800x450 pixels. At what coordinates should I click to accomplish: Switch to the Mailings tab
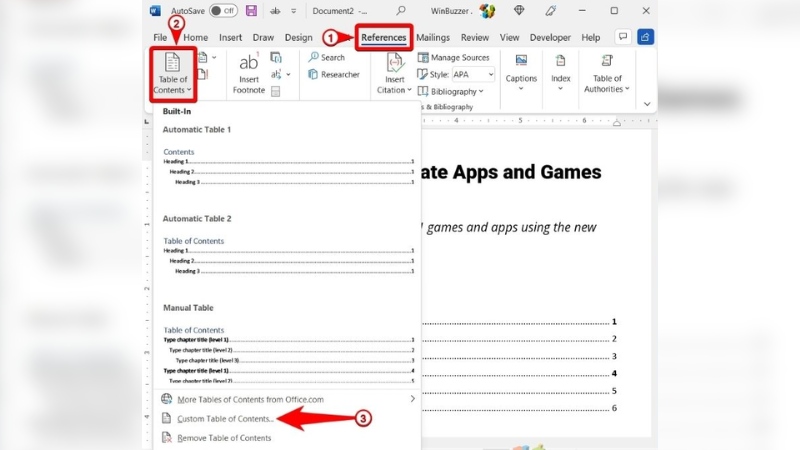click(x=434, y=37)
